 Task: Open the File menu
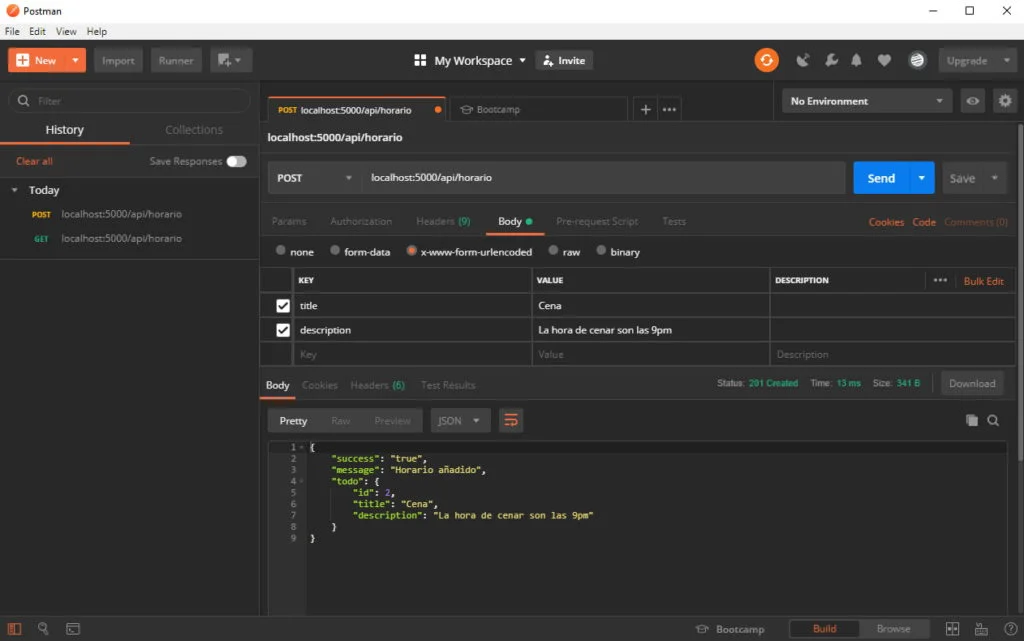click(x=12, y=31)
